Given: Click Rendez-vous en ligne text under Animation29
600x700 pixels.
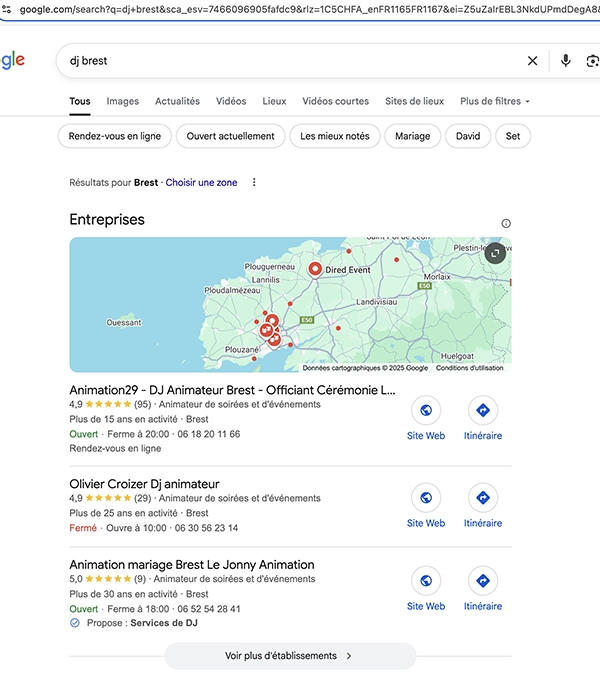Looking at the screenshot, I should point(115,448).
